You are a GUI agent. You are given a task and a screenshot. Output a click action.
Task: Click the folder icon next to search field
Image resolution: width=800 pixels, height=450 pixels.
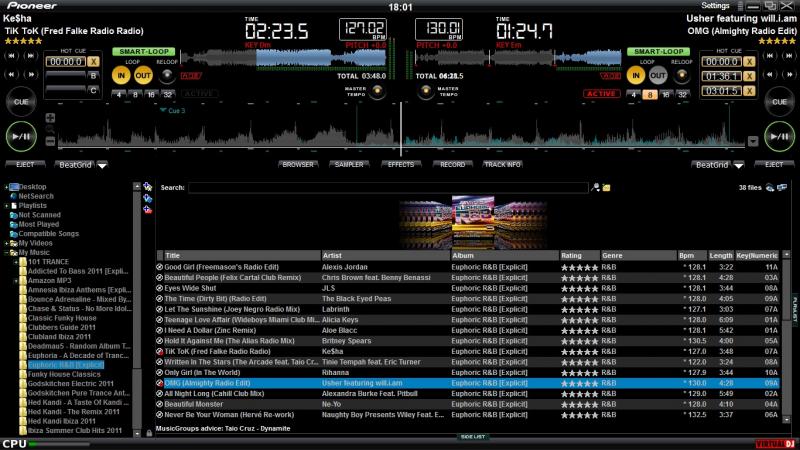pos(606,188)
